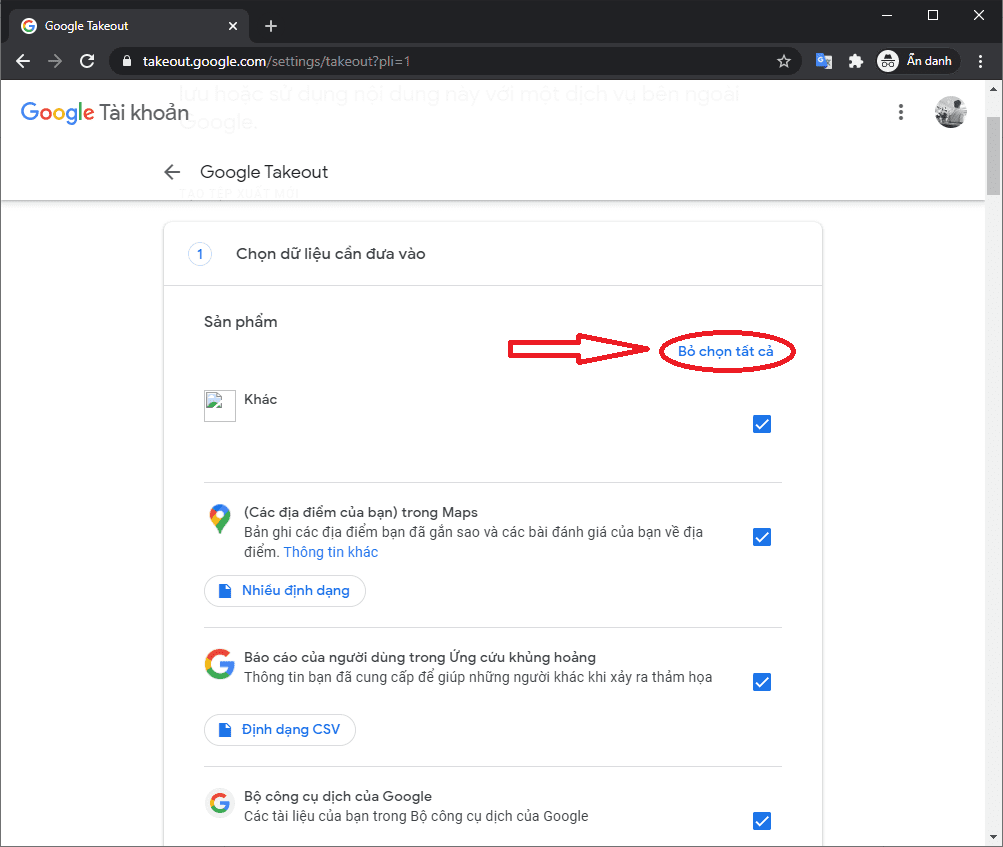This screenshot has height=847, width=1003.
Task: Uncheck the Khác product checkbox
Action: 762,424
